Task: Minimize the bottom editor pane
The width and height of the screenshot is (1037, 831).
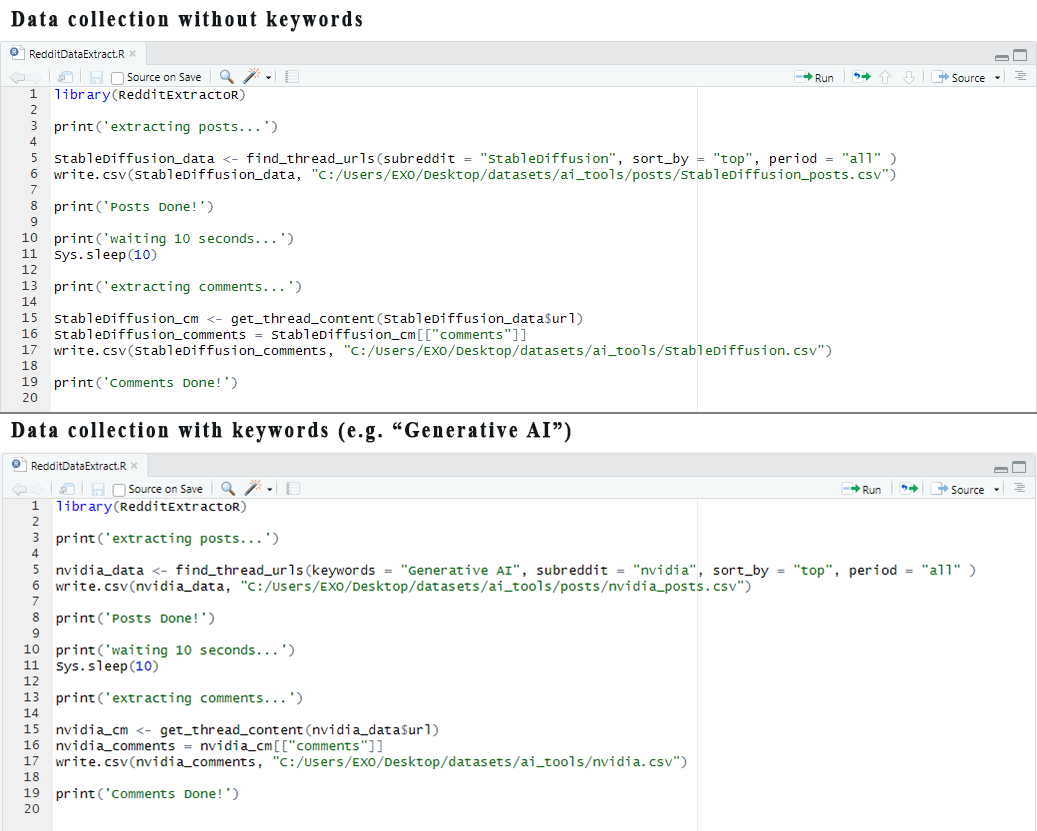Action: (1001, 467)
